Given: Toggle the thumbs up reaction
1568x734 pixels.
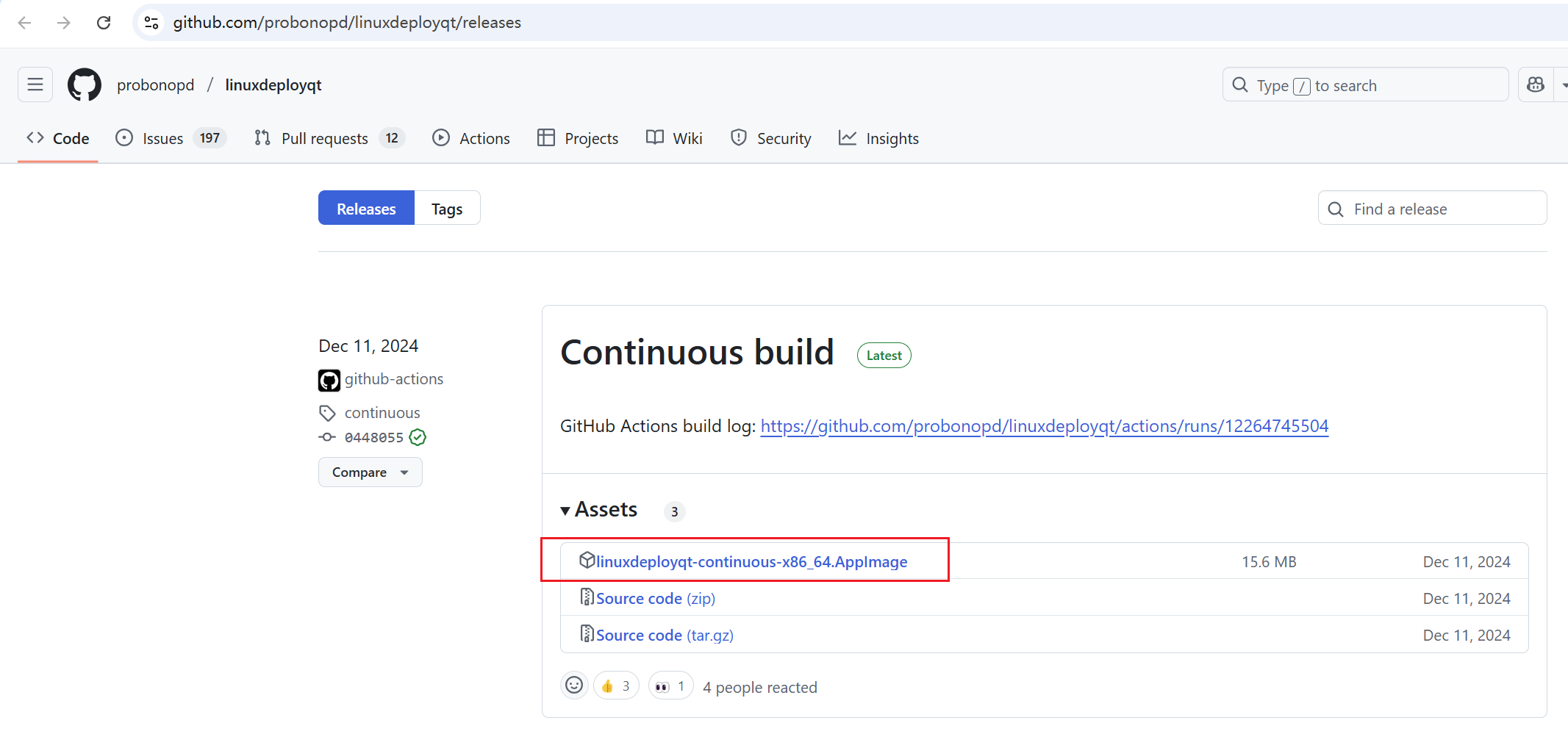Looking at the screenshot, I should point(616,686).
